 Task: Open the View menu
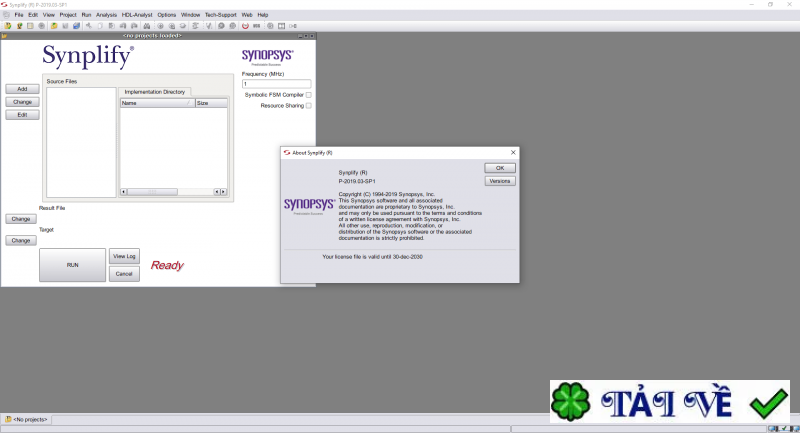point(48,15)
